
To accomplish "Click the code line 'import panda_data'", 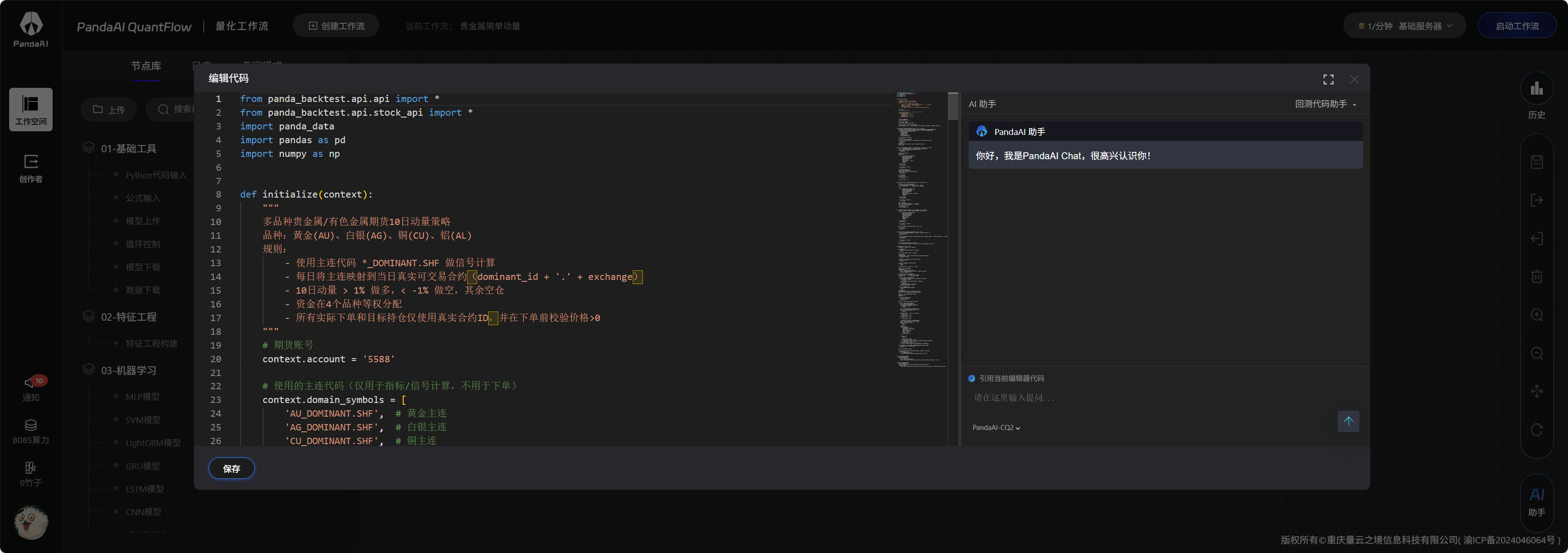I will click(x=287, y=127).
